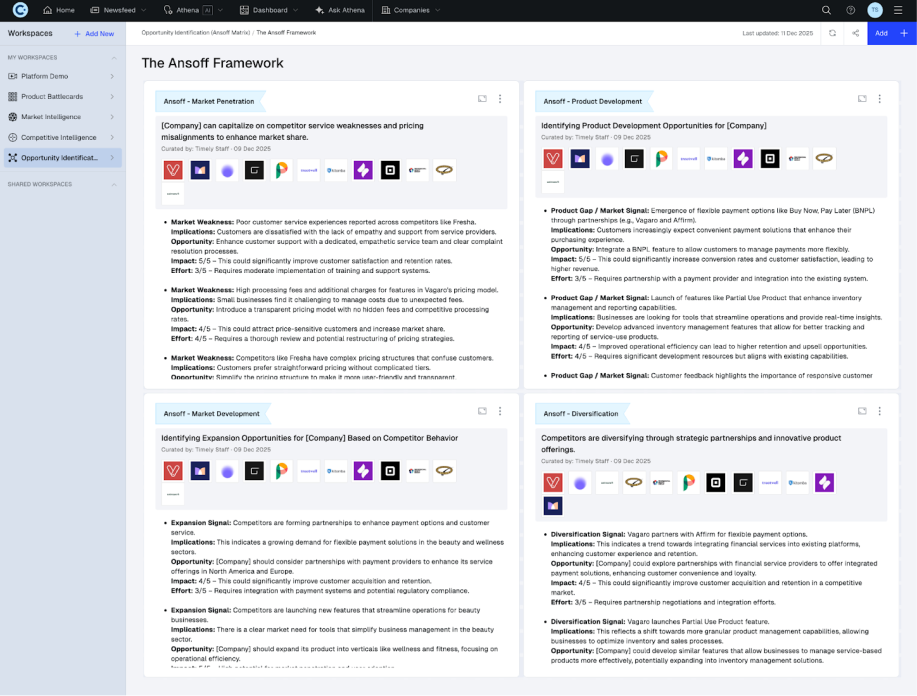This screenshot has width=917, height=696.
Task: Expand the Market Development card fullscreen
Action: pyautogui.click(x=482, y=411)
